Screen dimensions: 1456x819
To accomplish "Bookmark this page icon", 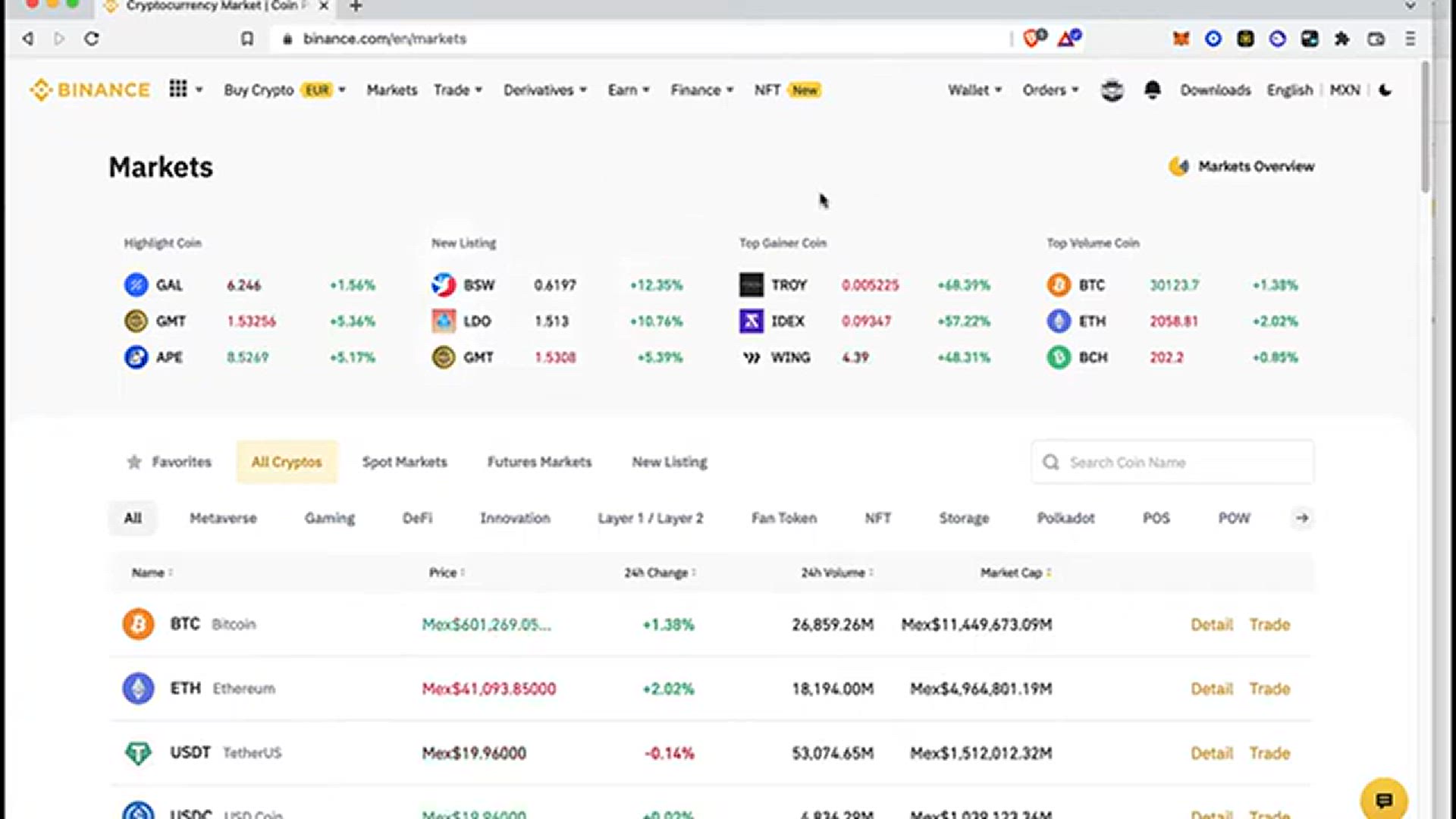I will click(247, 39).
